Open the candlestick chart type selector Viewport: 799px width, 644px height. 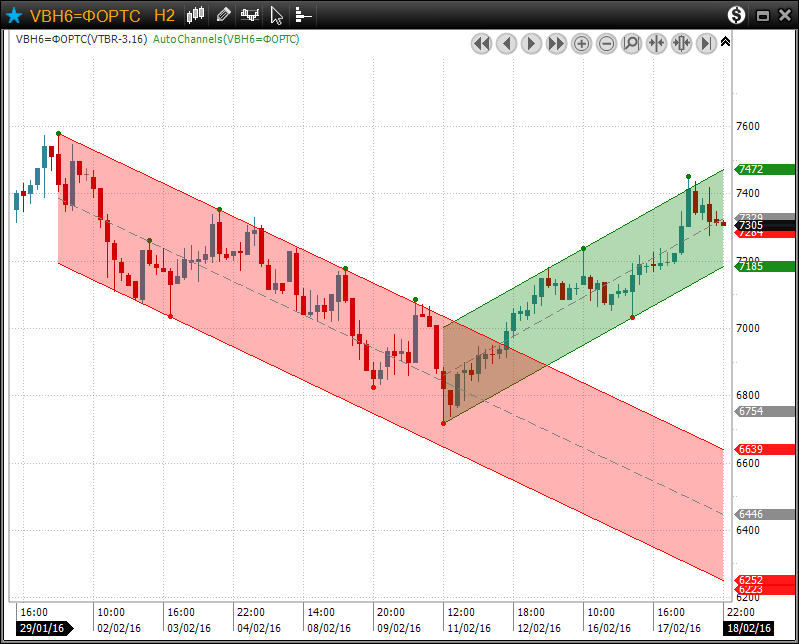tap(196, 15)
